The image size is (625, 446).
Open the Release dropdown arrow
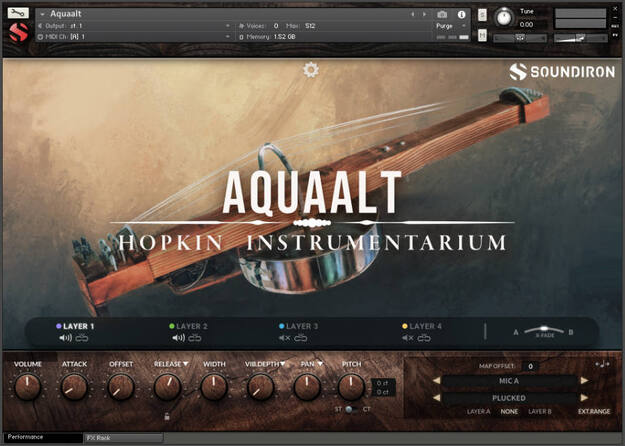[x=185, y=364]
